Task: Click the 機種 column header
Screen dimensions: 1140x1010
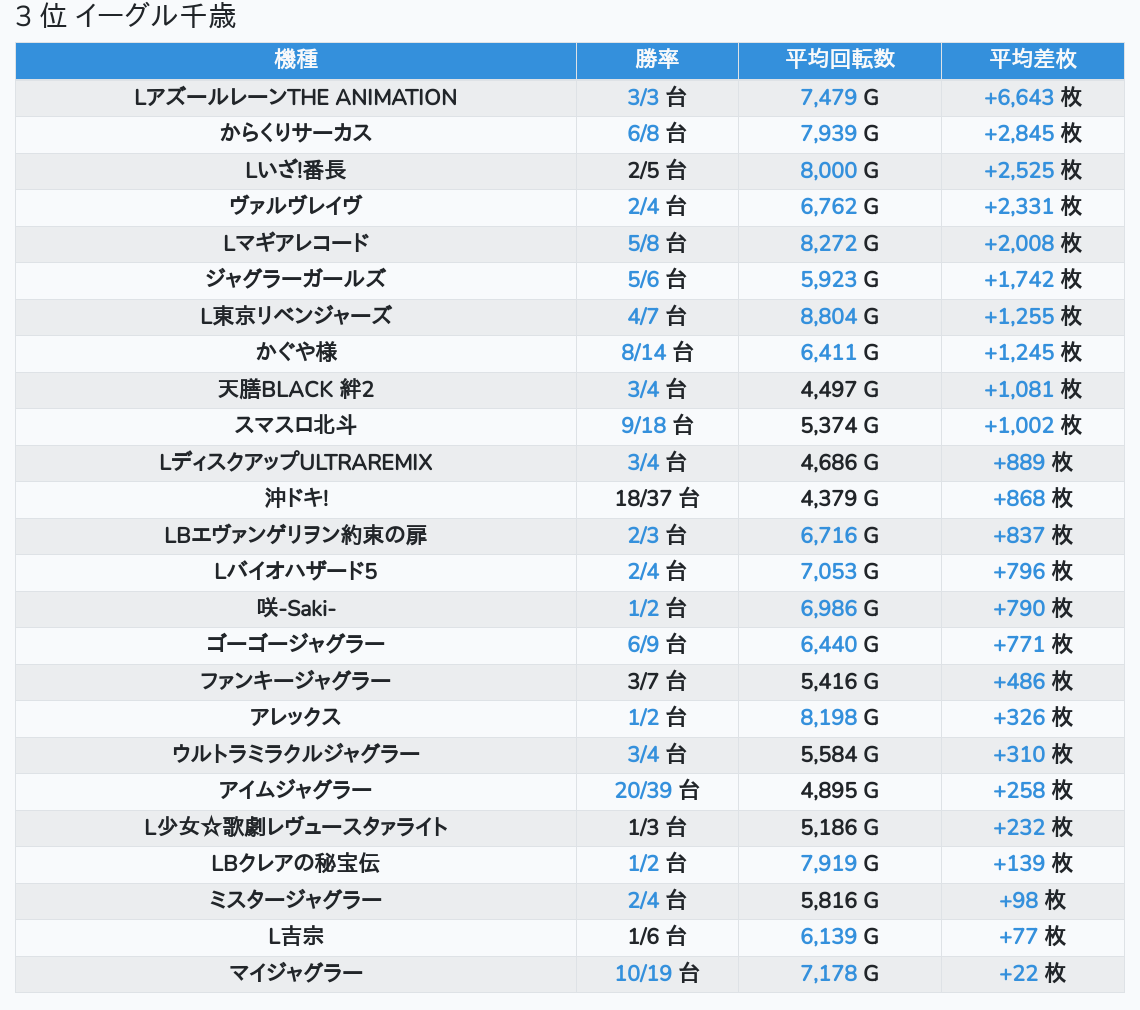Action: click(x=296, y=60)
